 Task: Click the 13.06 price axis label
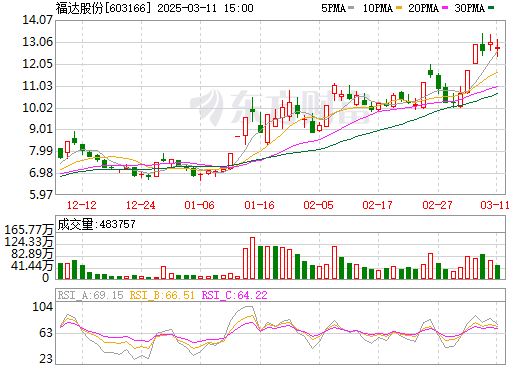click(x=38, y=42)
